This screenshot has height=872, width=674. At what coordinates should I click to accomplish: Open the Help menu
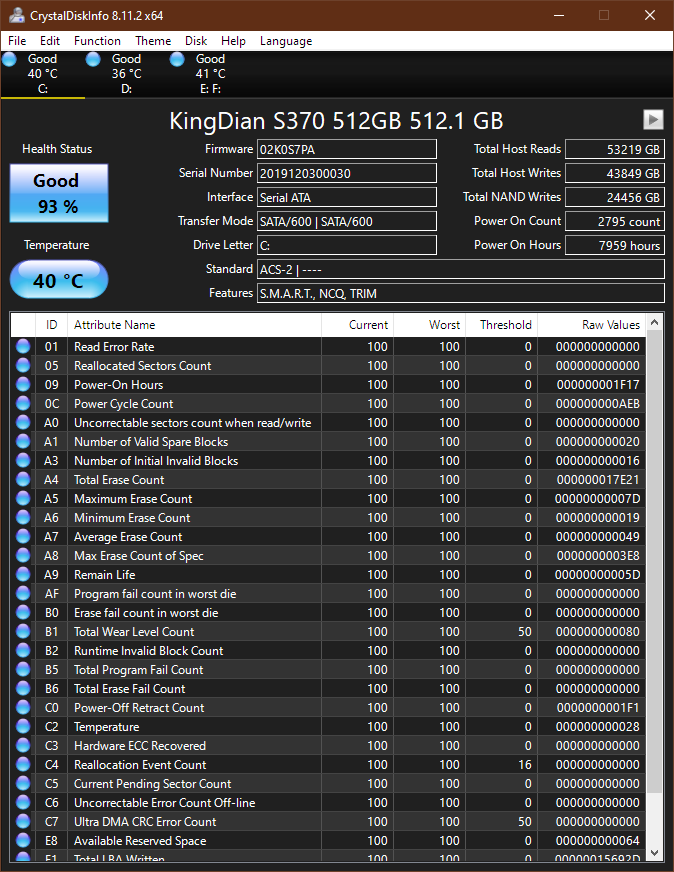233,41
